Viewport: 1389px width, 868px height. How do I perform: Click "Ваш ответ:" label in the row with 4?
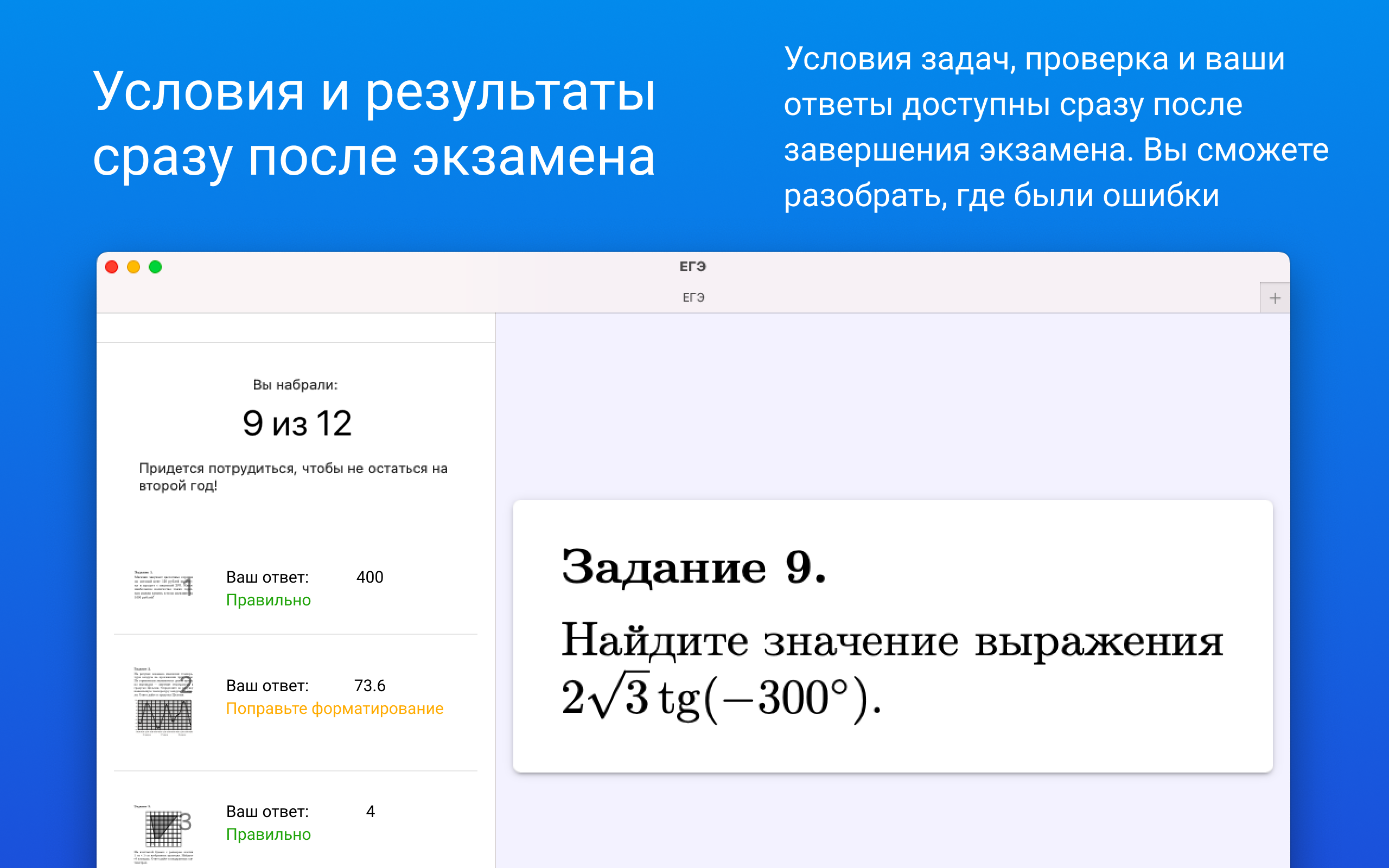[267, 811]
